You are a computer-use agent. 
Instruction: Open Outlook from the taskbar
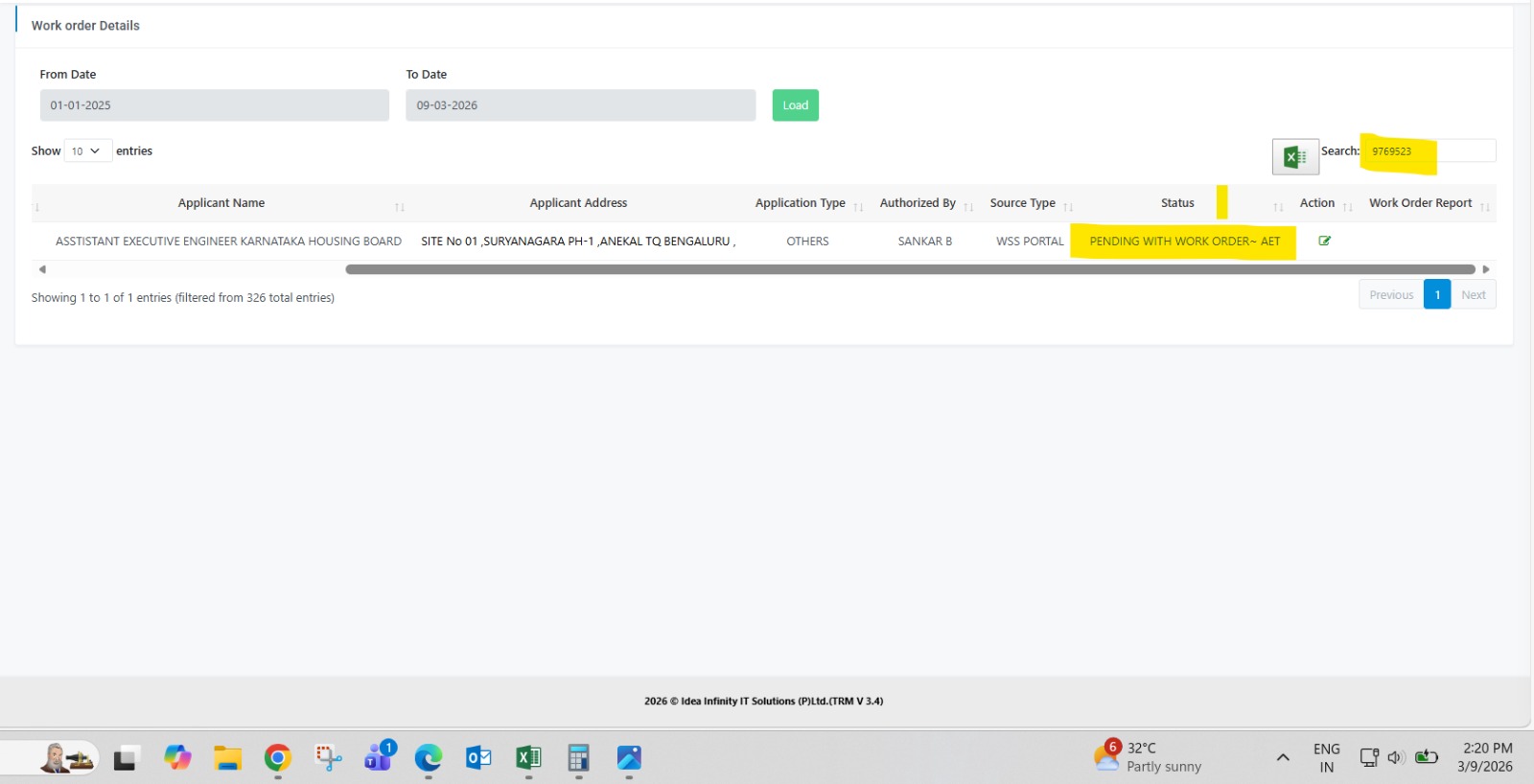[478, 758]
